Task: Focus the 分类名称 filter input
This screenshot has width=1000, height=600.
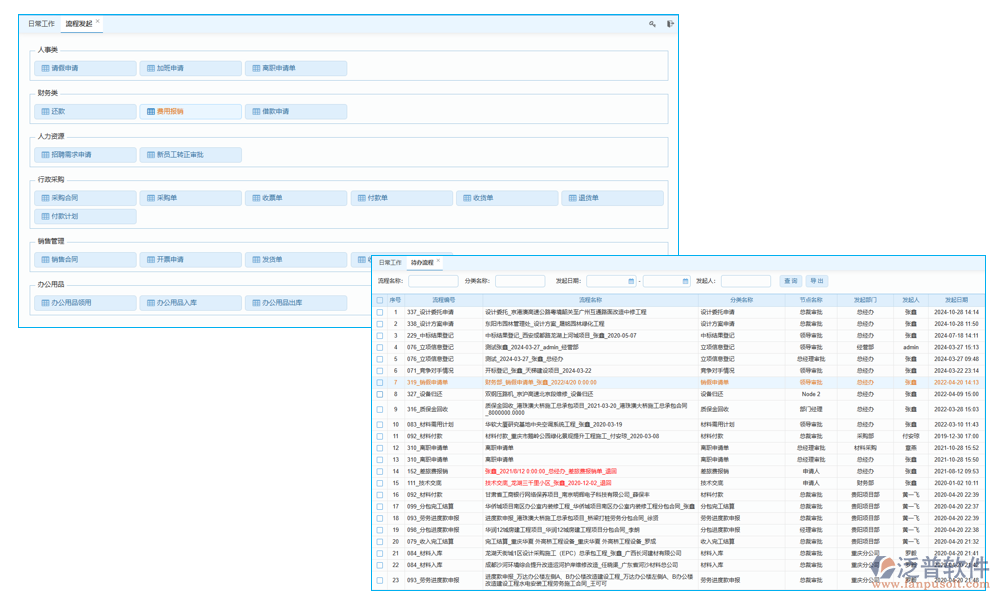Action: pyautogui.click(x=520, y=281)
